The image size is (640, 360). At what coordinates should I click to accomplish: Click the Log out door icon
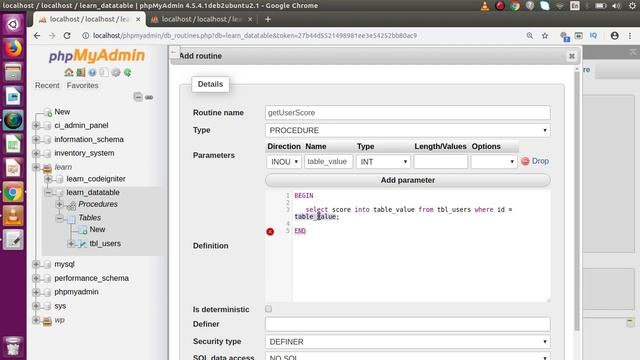(x=81, y=72)
